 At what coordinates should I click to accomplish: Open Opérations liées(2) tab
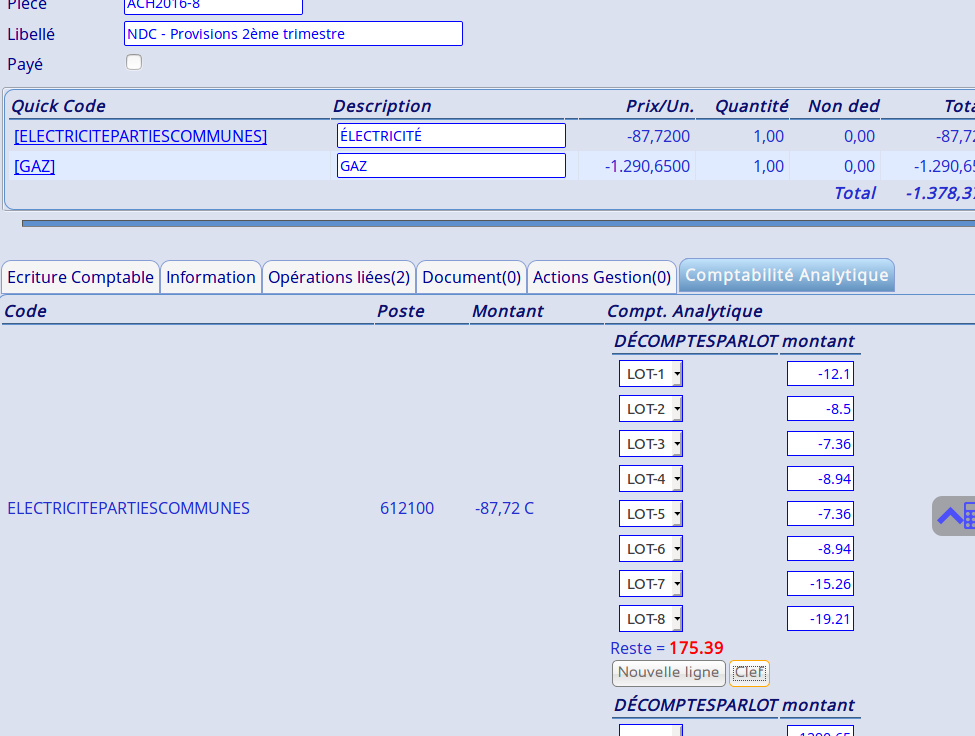click(x=338, y=277)
